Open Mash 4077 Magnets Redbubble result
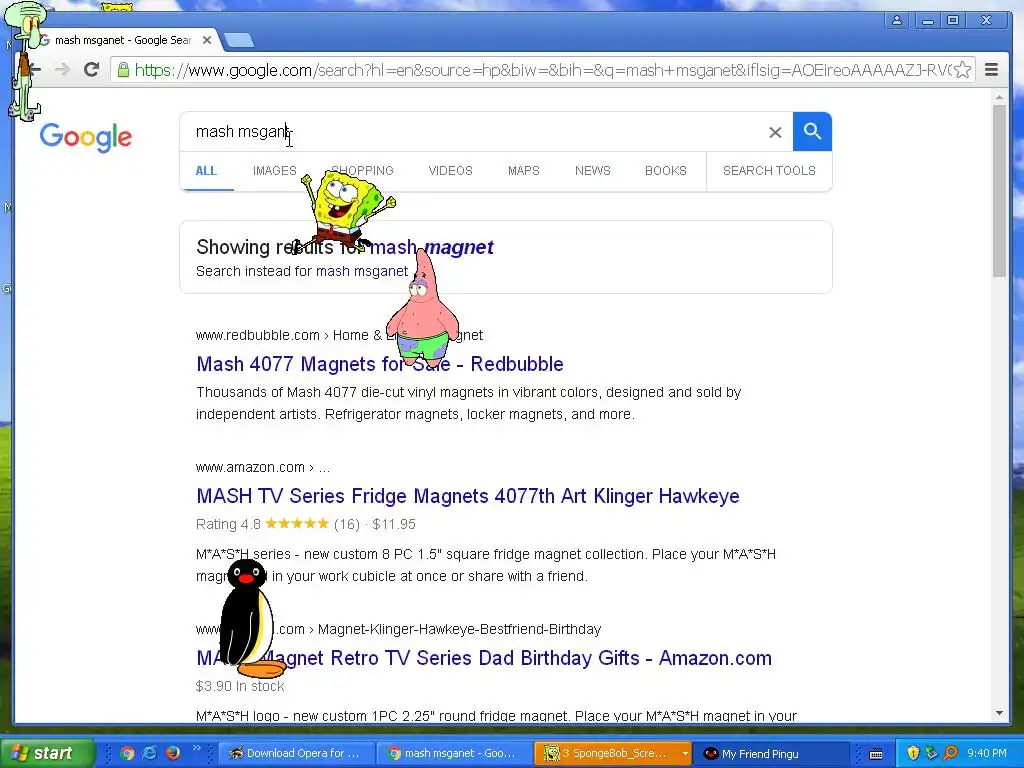 379,364
